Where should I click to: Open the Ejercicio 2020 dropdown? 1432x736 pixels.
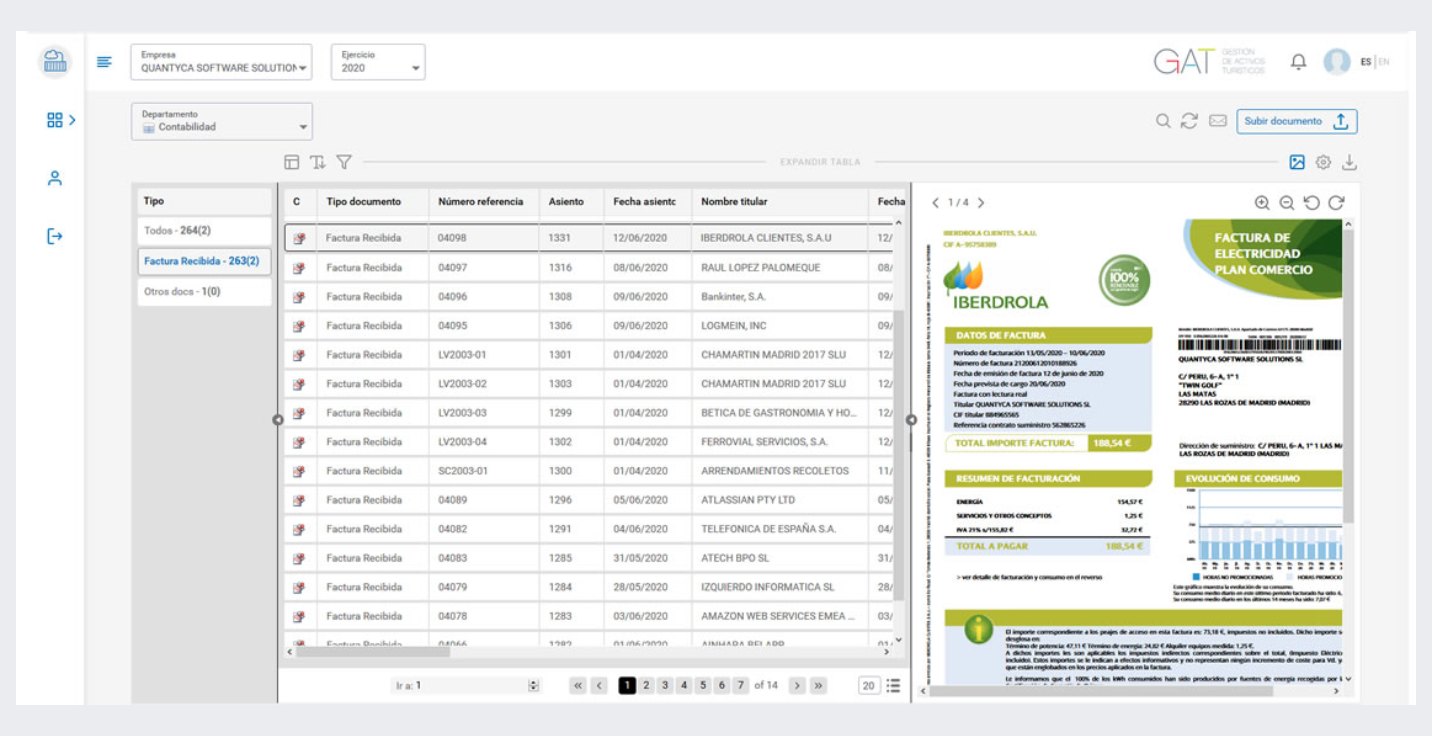[378, 62]
